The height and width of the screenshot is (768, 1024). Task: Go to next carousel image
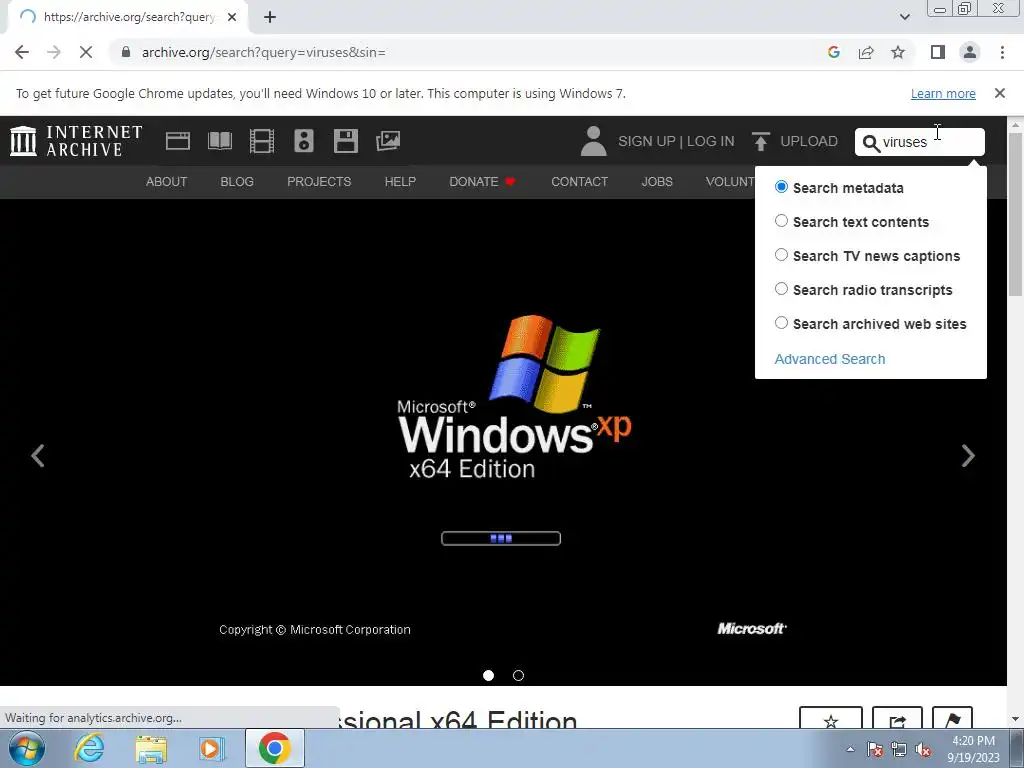(968, 455)
